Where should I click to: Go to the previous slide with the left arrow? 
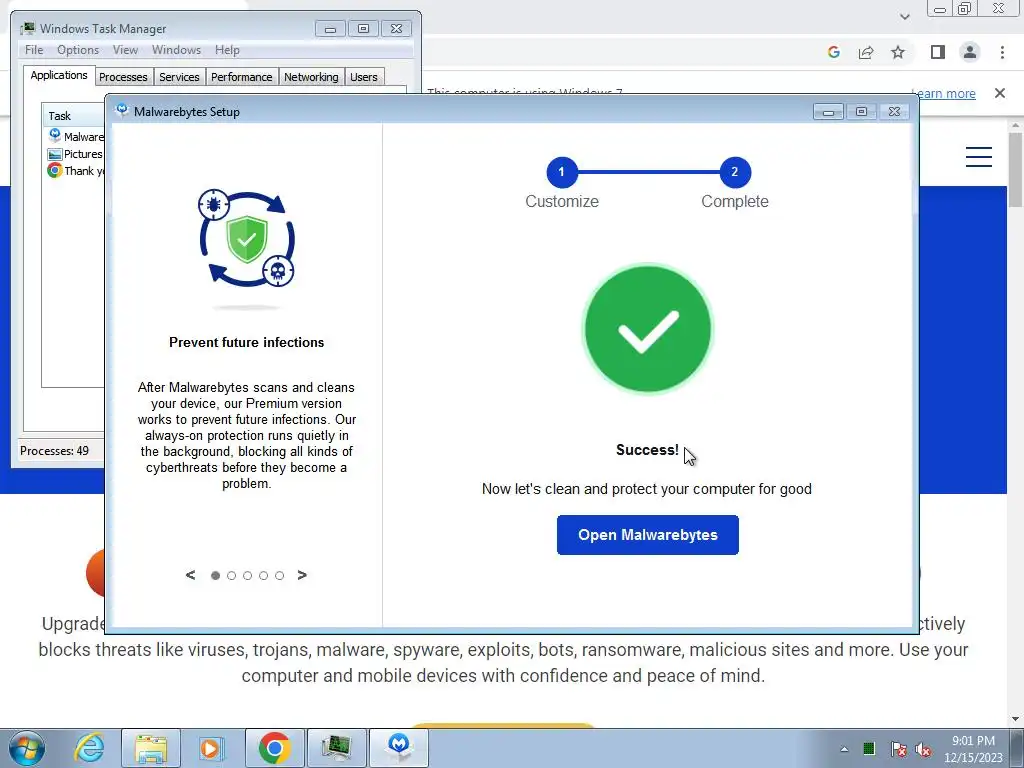(190, 575)
